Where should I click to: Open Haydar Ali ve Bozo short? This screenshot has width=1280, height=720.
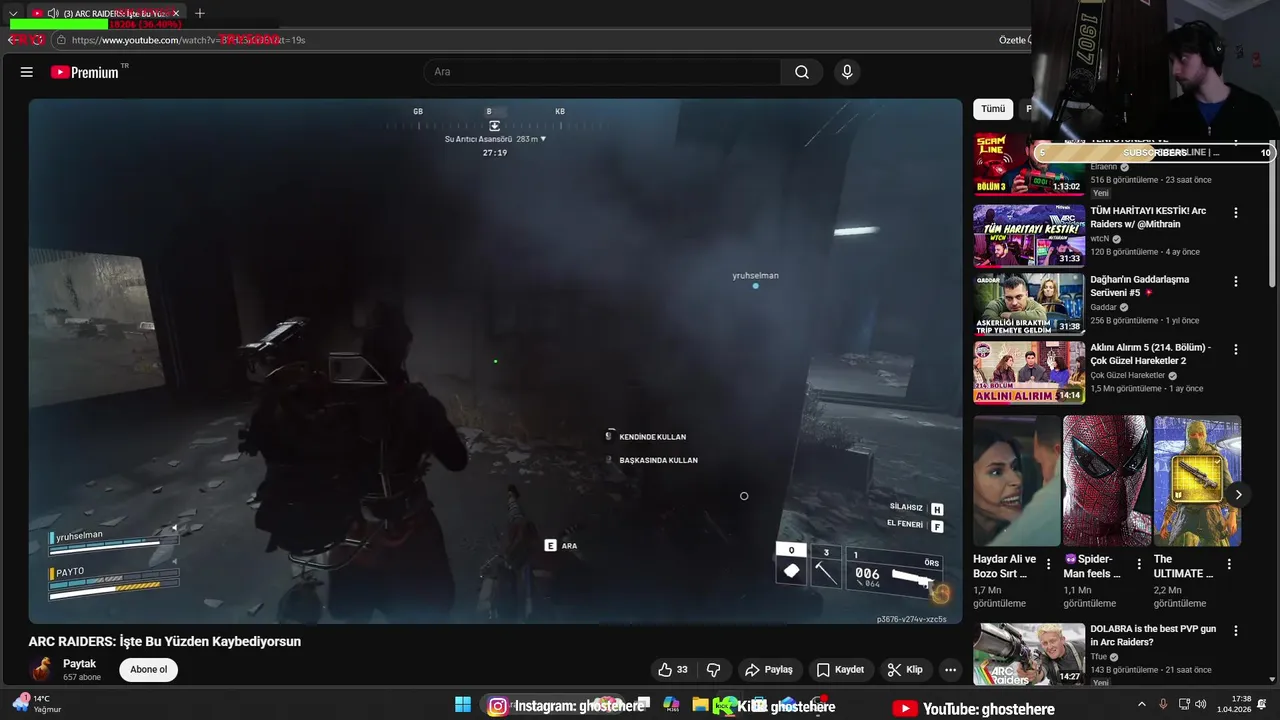point(1017,480)
